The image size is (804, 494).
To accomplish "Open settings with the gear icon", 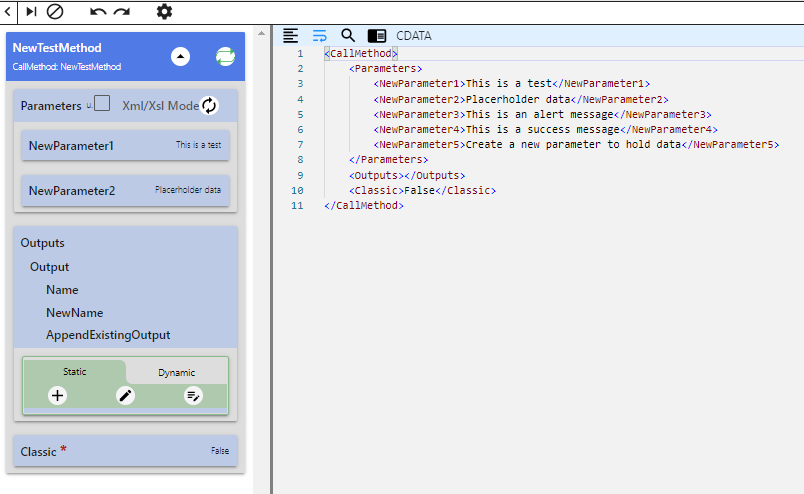I will [164, 11].
